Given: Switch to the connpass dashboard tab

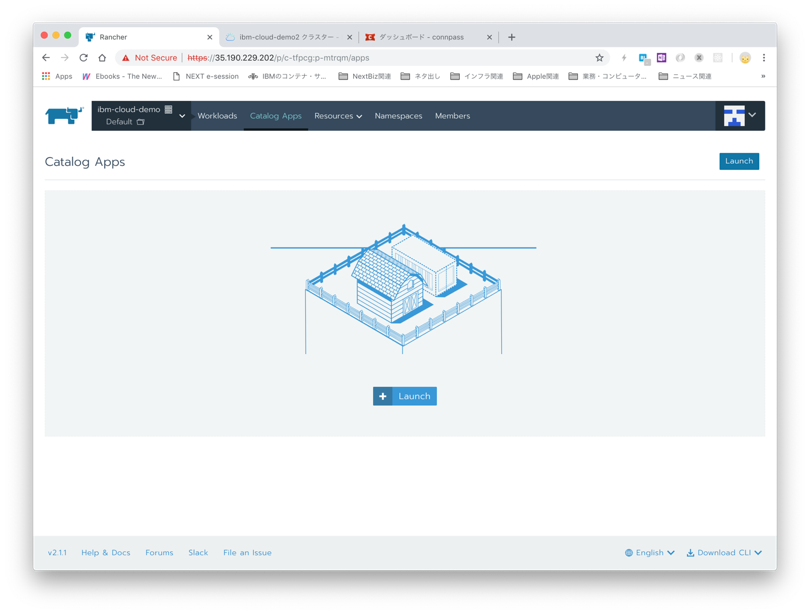Looking at the screenshot, I should click(428, 37).
